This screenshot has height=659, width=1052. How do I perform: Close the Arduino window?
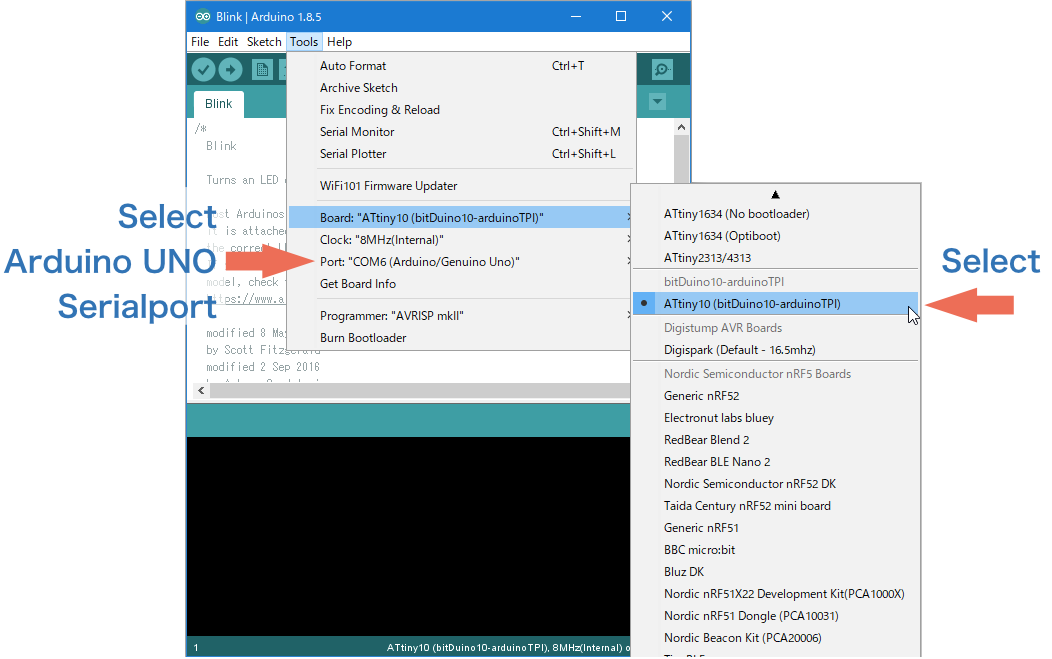click(x=666, y=16)
